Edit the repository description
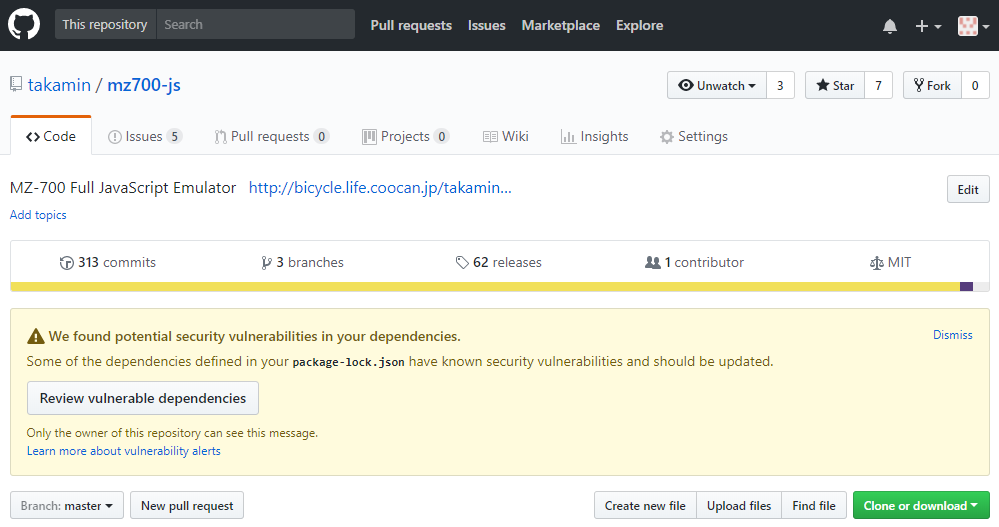 [968, 189]
